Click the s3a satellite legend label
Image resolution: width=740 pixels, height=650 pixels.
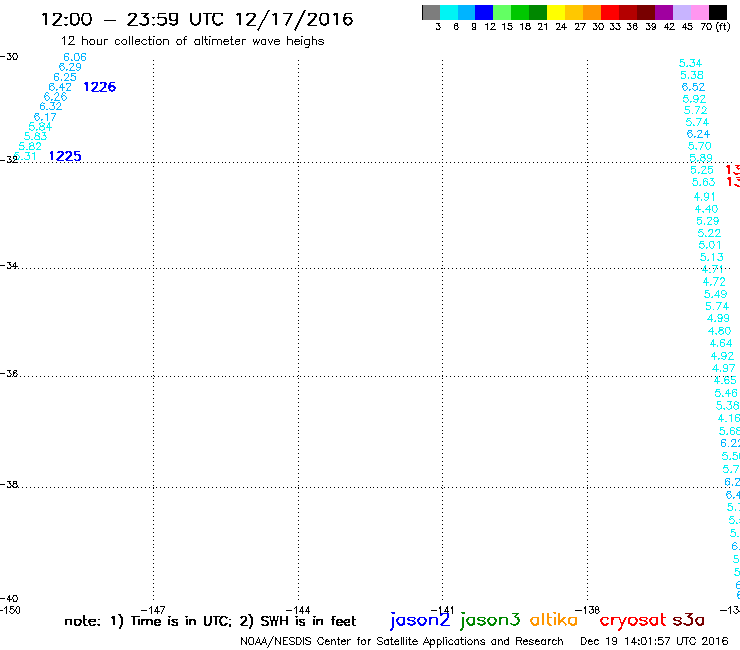tap(688, 620)
